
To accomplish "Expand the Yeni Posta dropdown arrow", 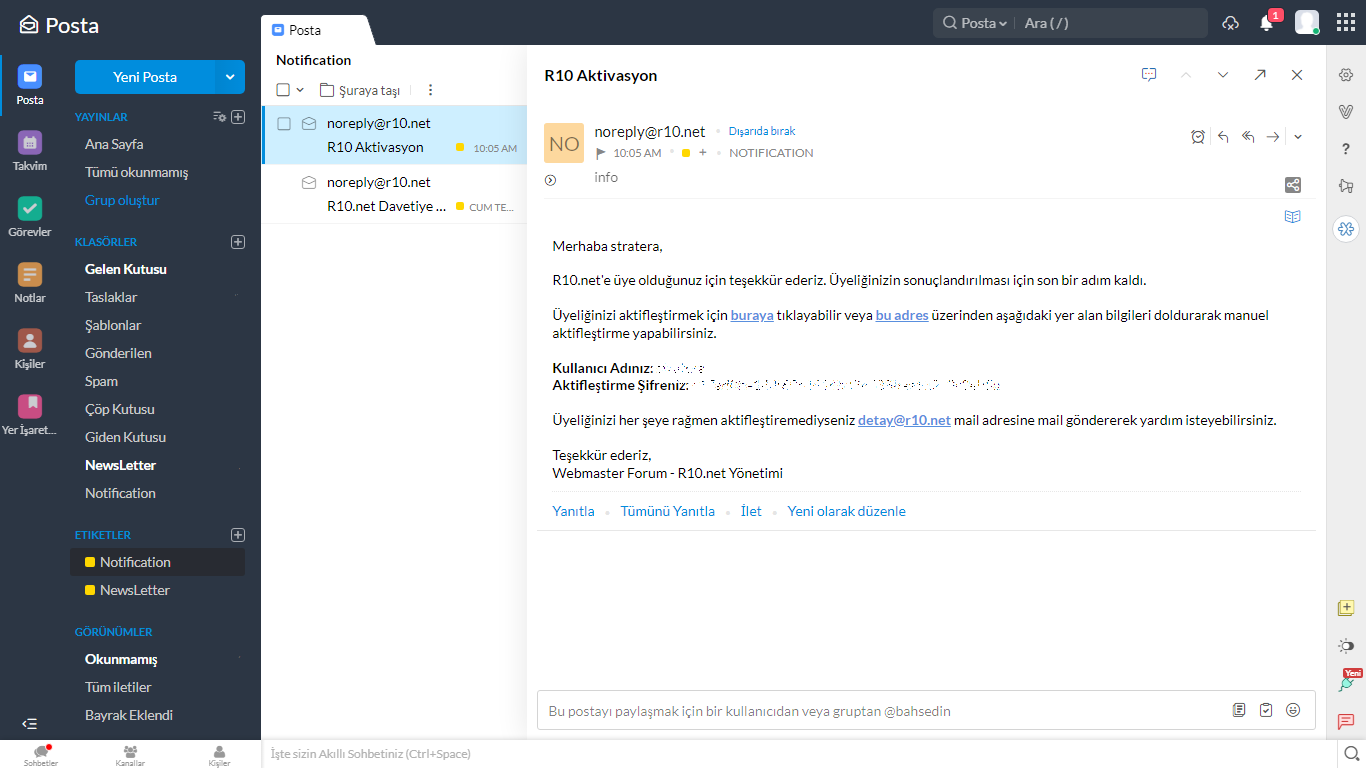I will point(230,77).
